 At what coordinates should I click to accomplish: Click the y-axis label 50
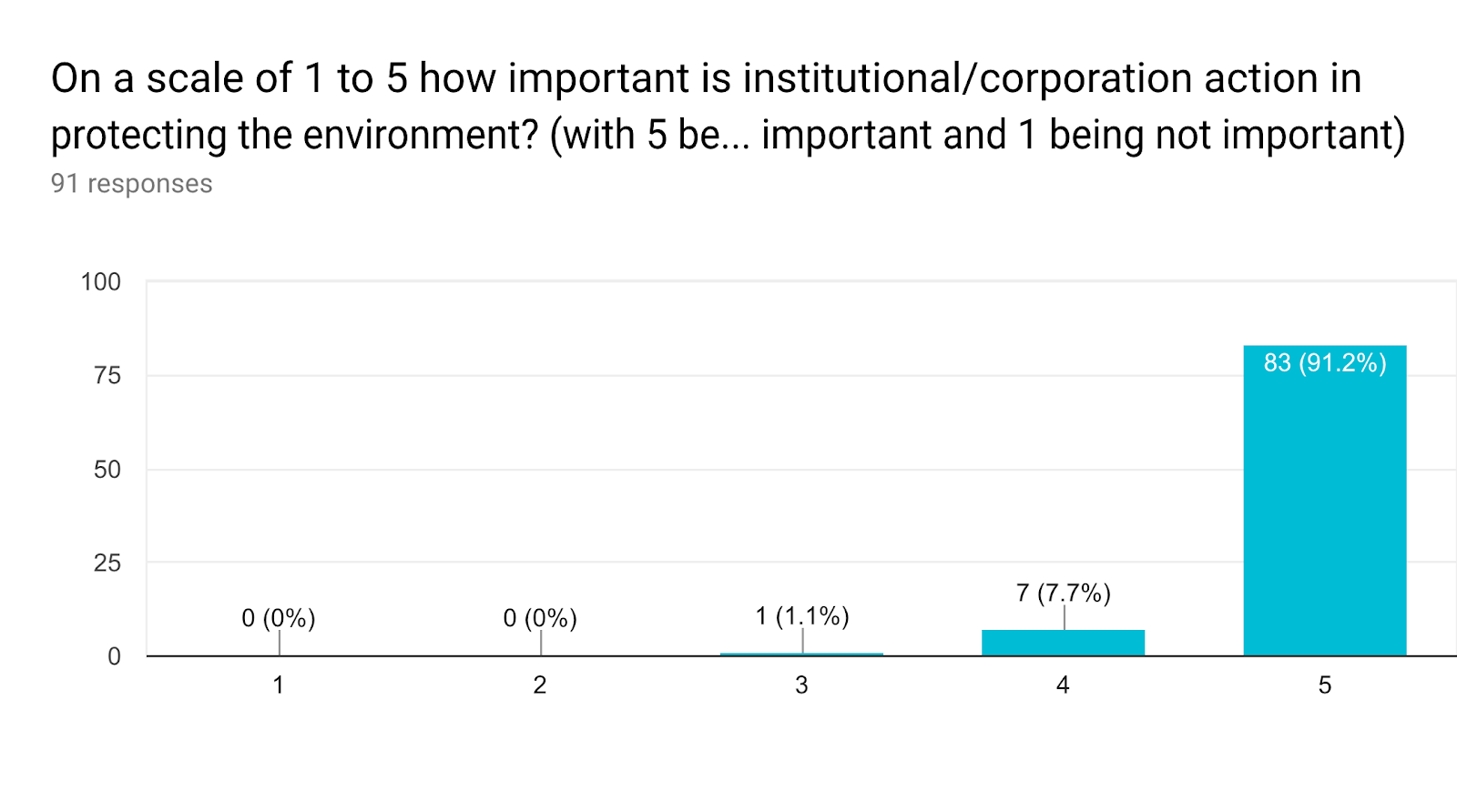(107, 470)
